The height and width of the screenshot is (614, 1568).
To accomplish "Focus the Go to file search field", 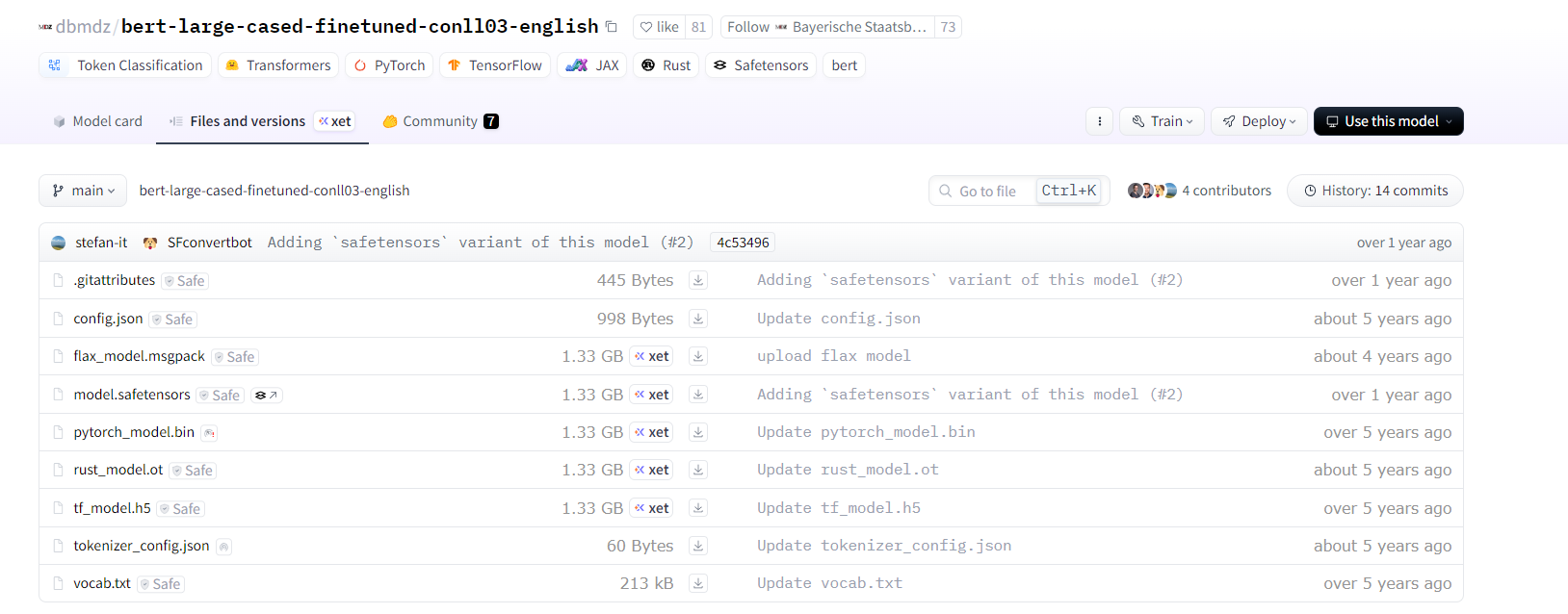I will [x=1019, y=191].
